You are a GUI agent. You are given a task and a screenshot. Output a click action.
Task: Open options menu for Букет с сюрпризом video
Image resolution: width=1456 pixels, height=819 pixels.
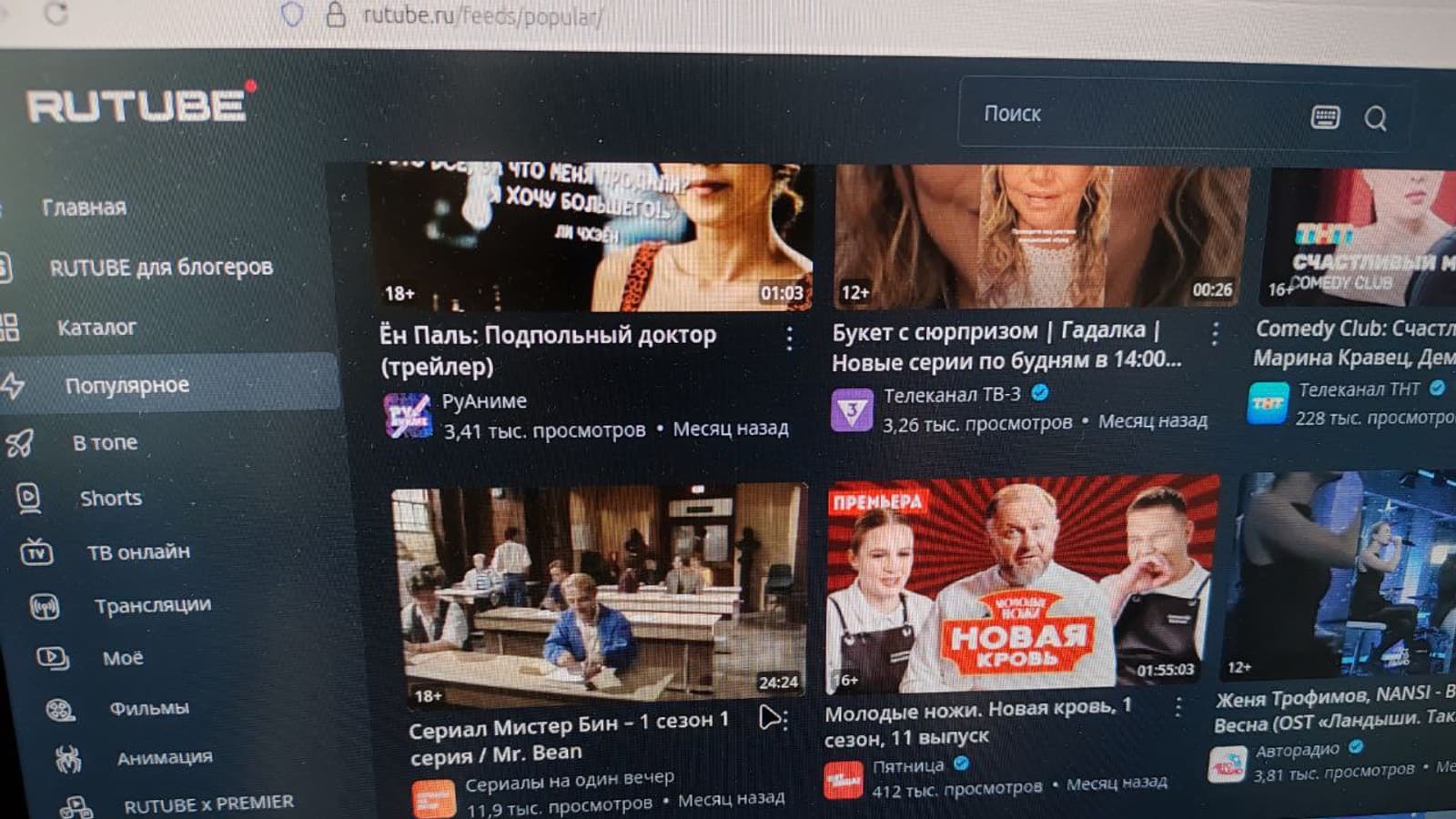(x=1215, y=334)
